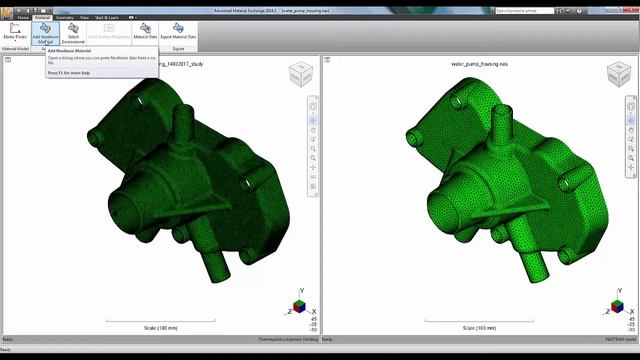Click left viewport corner menu icon
The width and height of the screenshot is (640, 360).
click(x=8, y=60)
